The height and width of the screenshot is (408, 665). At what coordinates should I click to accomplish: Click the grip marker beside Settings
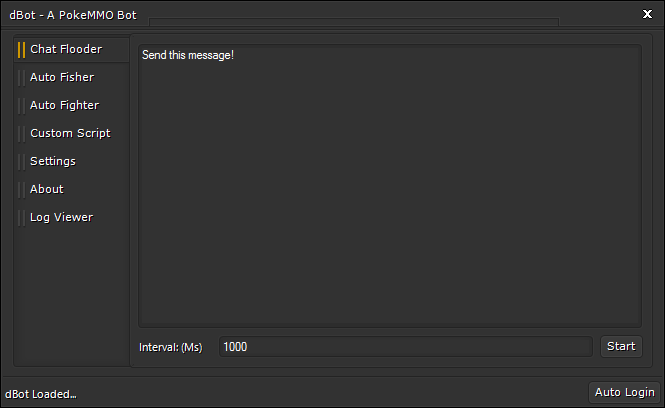22,162
